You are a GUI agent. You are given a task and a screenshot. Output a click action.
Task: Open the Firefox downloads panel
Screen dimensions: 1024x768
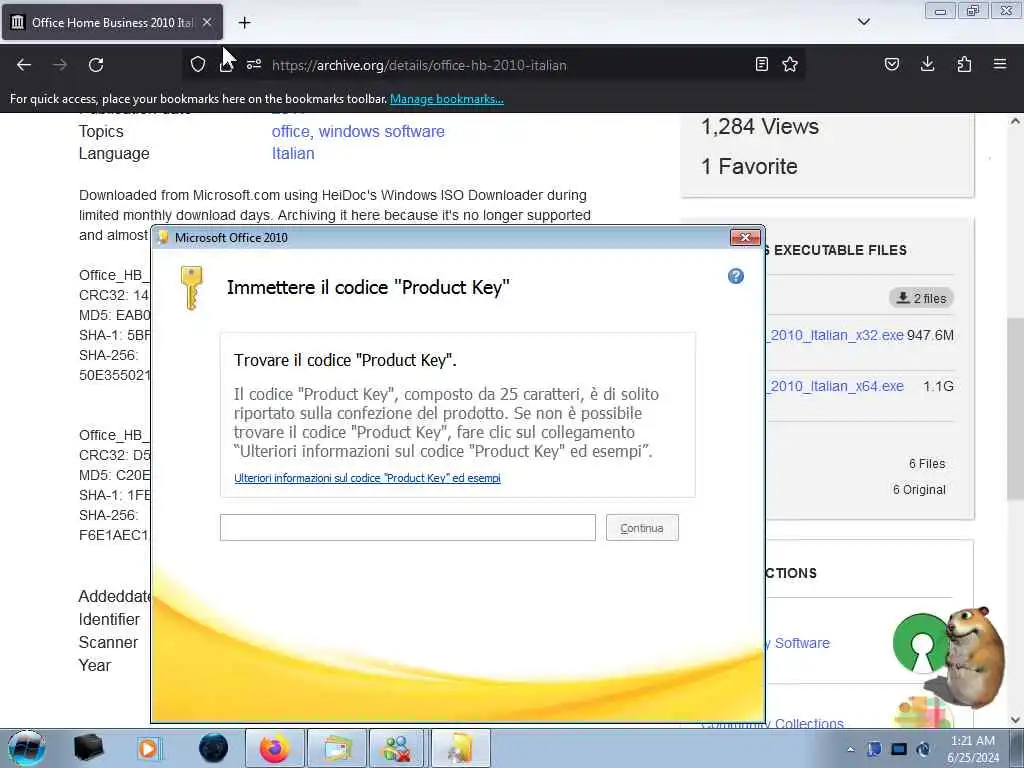tap(927, 64)
